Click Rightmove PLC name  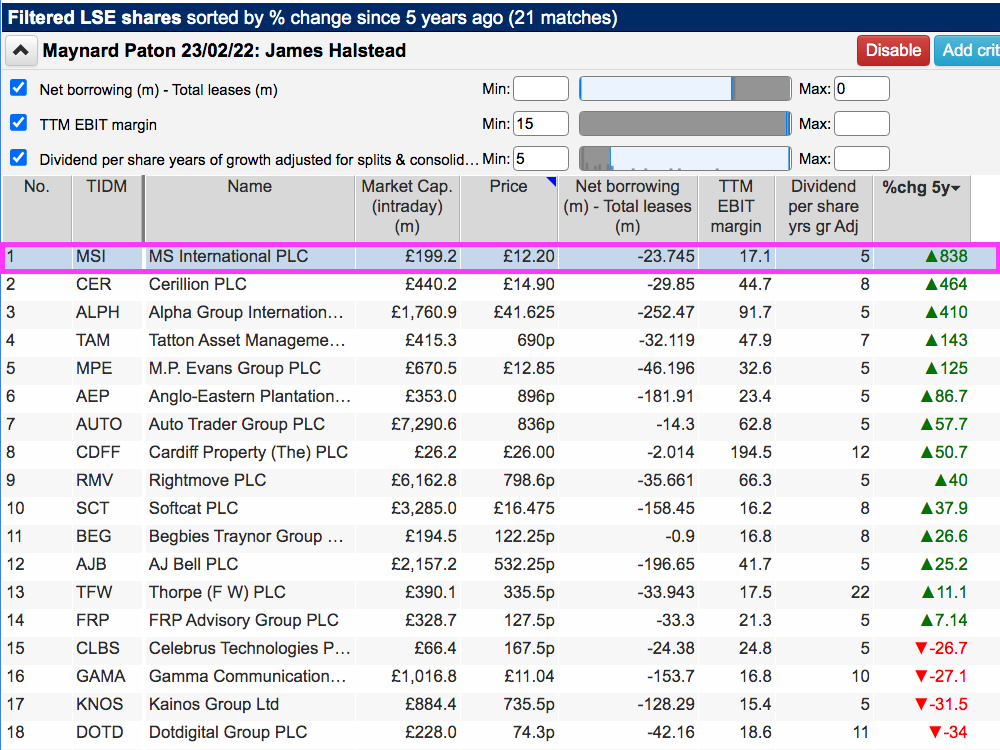(x=207, y=481)
